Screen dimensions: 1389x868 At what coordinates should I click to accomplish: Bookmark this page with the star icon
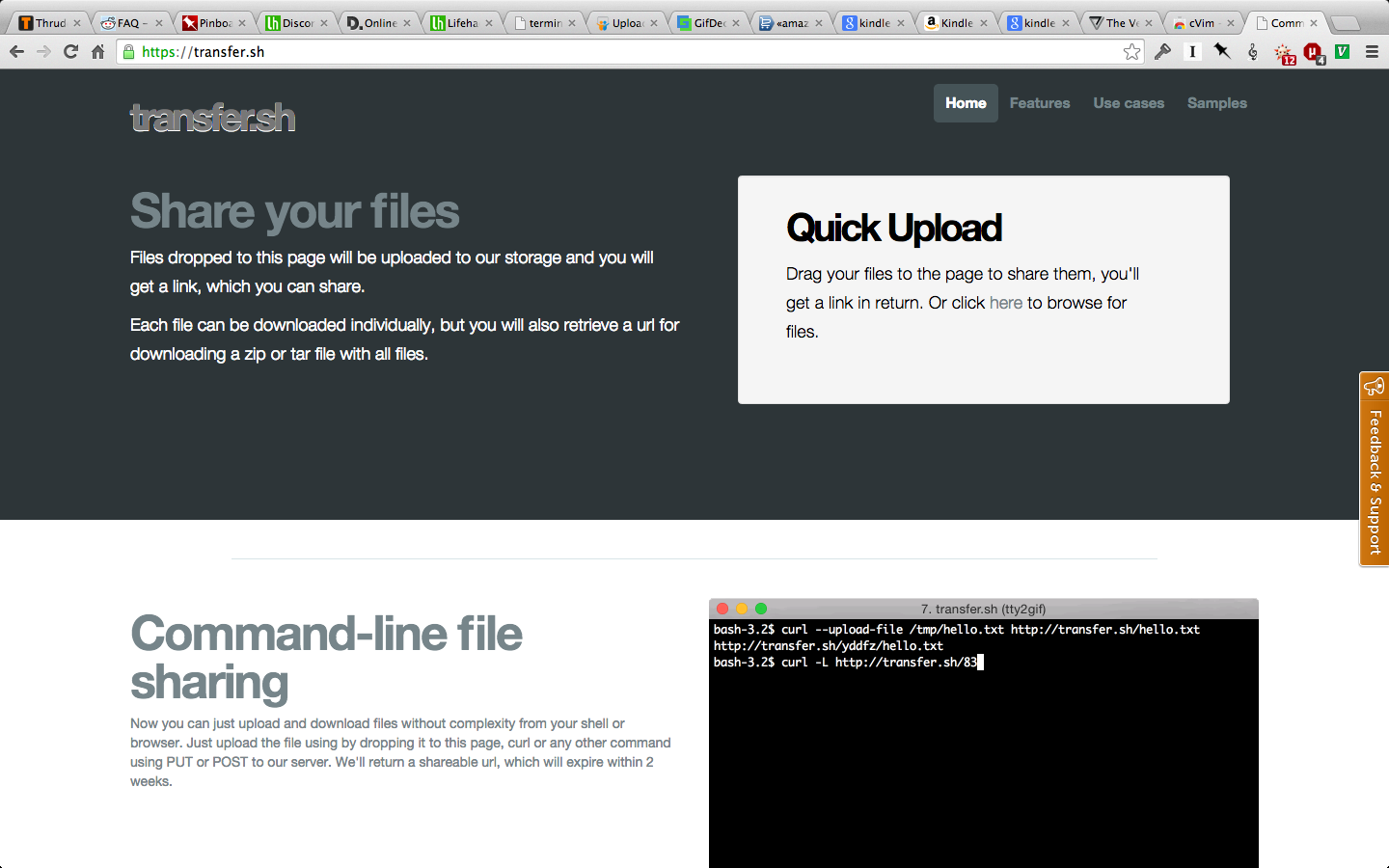pos(1131,51)
